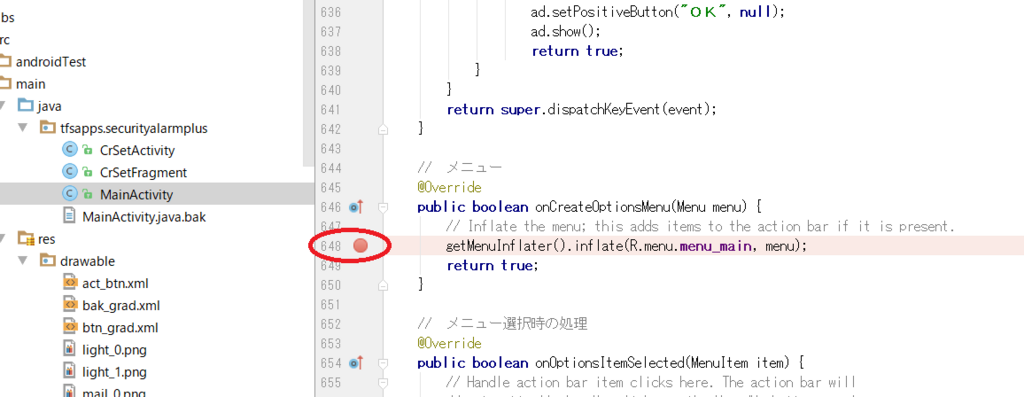Click the XML file icon for act_btn.xml

70,283
